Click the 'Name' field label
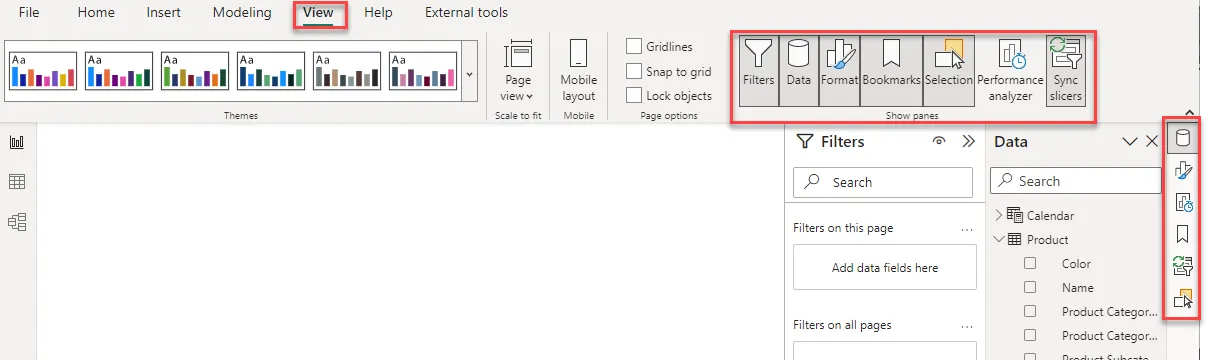Screen dimensions: 1212x360 pos(1078,288)
